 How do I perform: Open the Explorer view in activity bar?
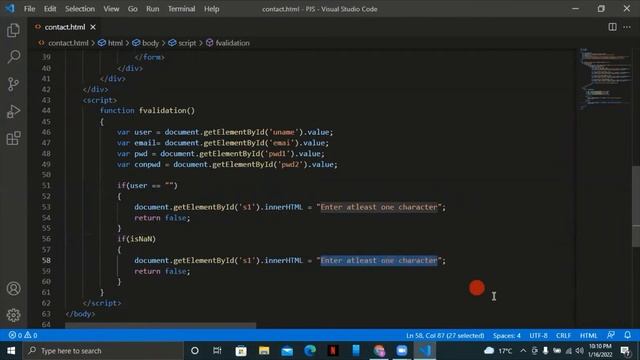(13, 30)
